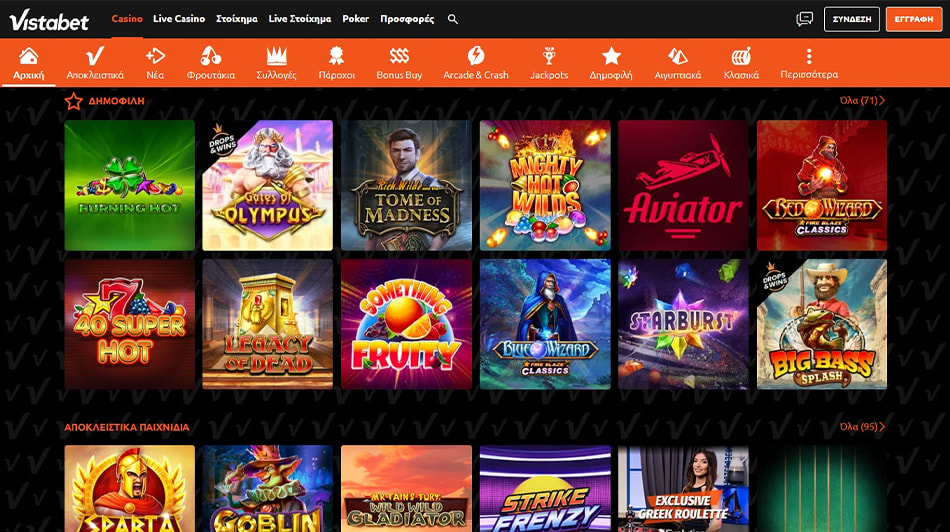This screenshot has height=532, width=950.
Task: Go to the Poker menu item
Action: click(355, 19)
